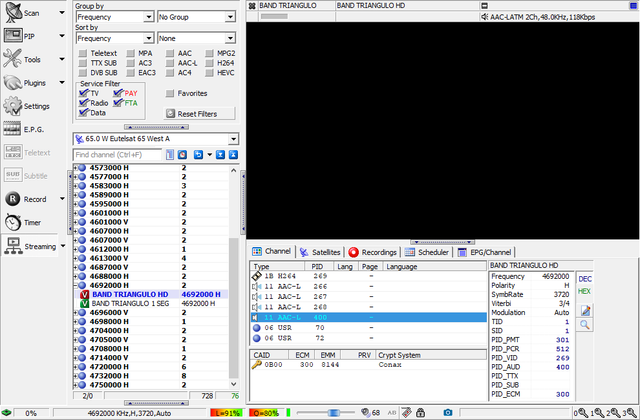Image resolution: width=640 pixels, height=420 pixels.
Task: Click the padlock icon in status bar
Action: pos(420,413)
